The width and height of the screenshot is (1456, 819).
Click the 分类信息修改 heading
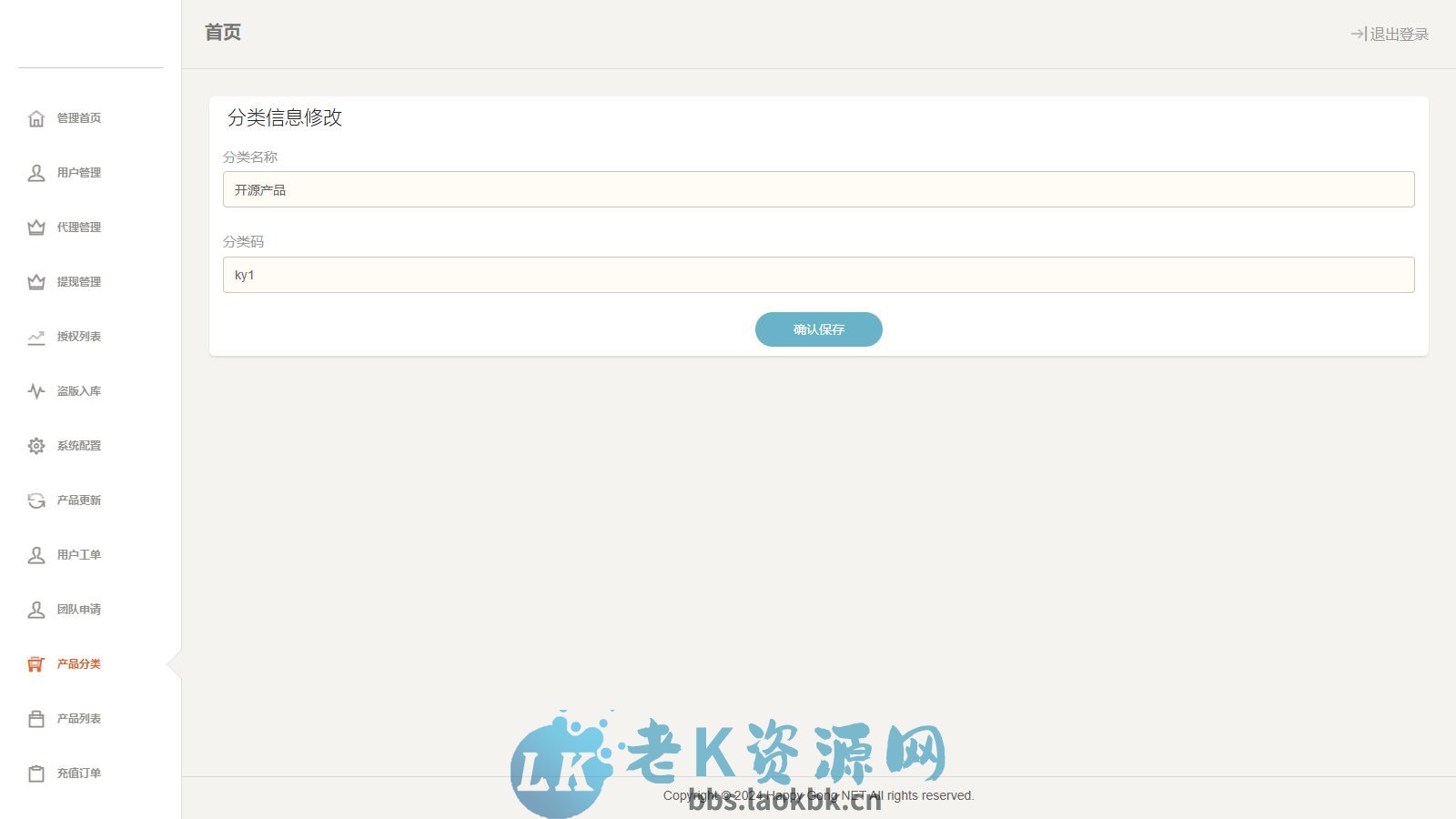pyautogui.click(x=285, y=117)
